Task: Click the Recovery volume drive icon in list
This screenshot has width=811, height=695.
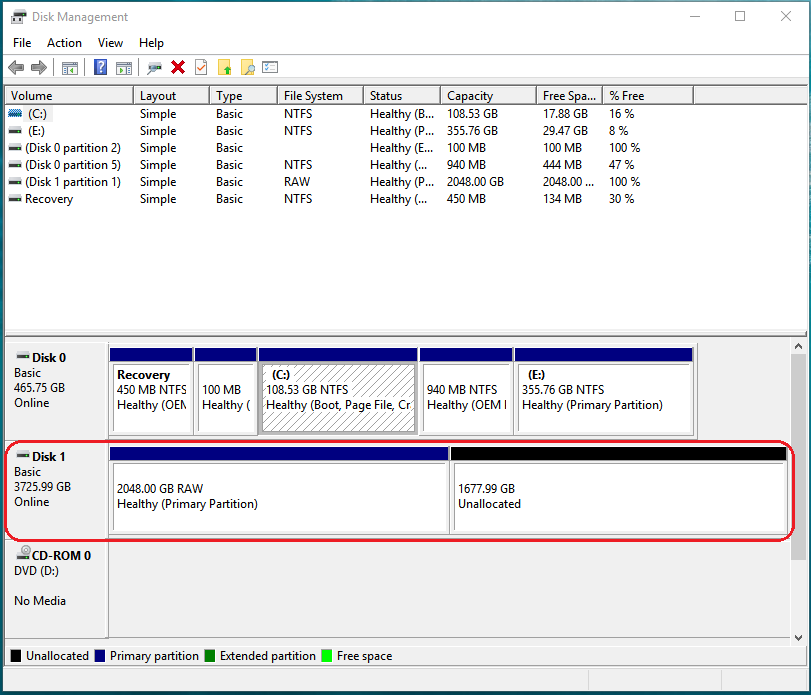Action: pos(16,199)
